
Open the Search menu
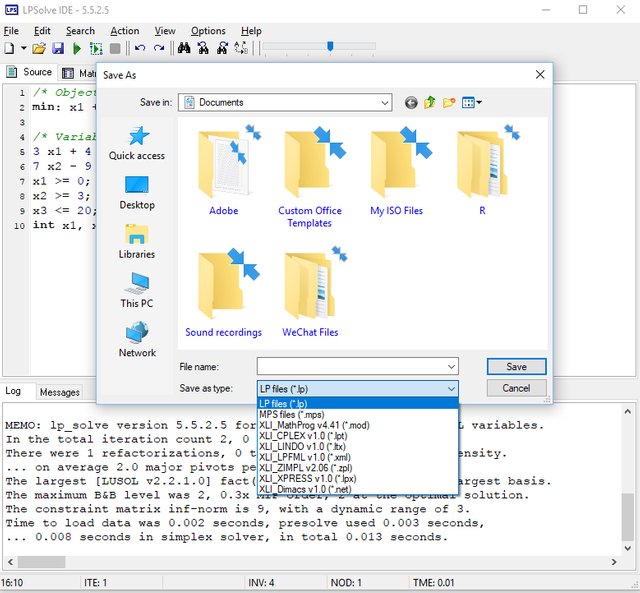[80, 31]
